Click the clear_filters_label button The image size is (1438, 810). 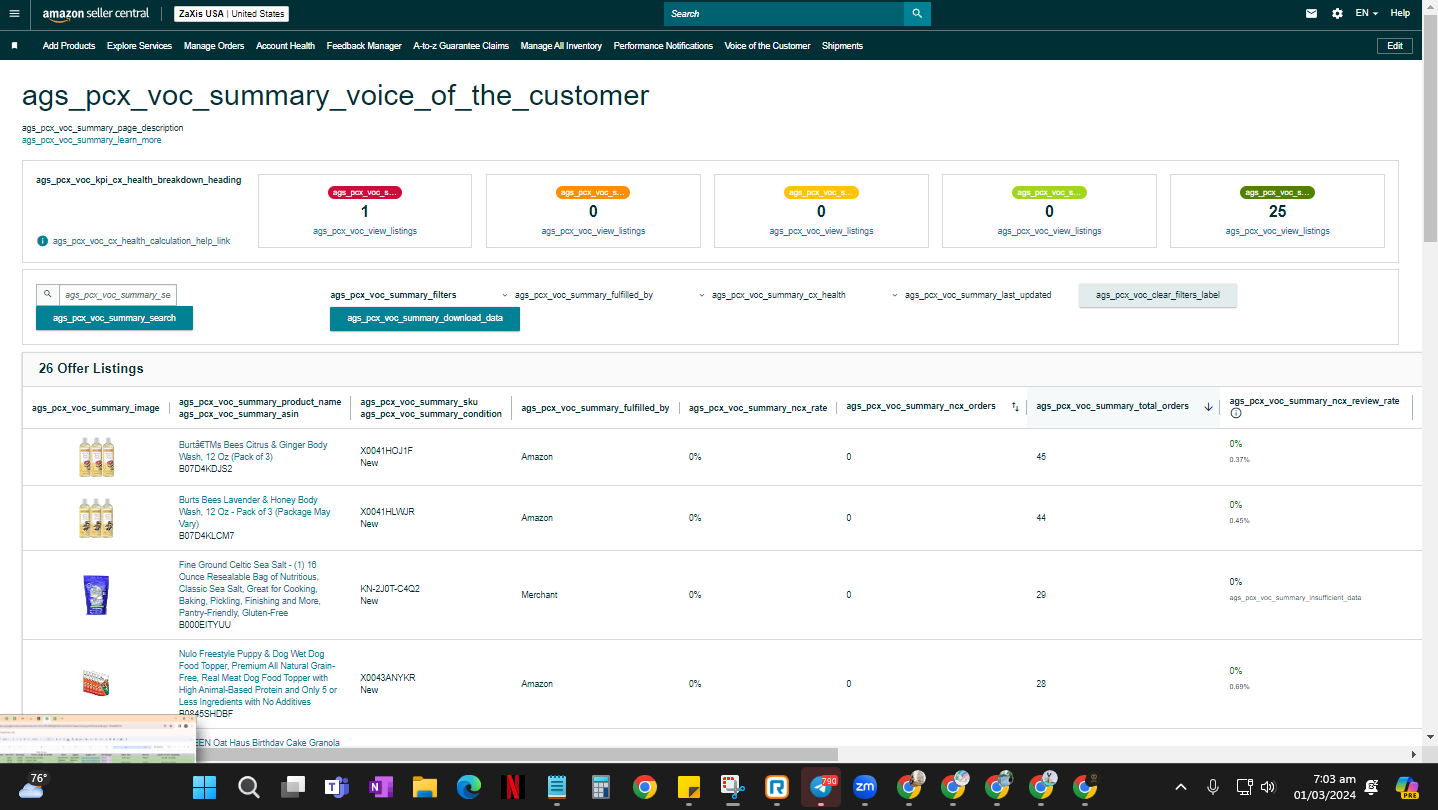[x=1158, y=295]
